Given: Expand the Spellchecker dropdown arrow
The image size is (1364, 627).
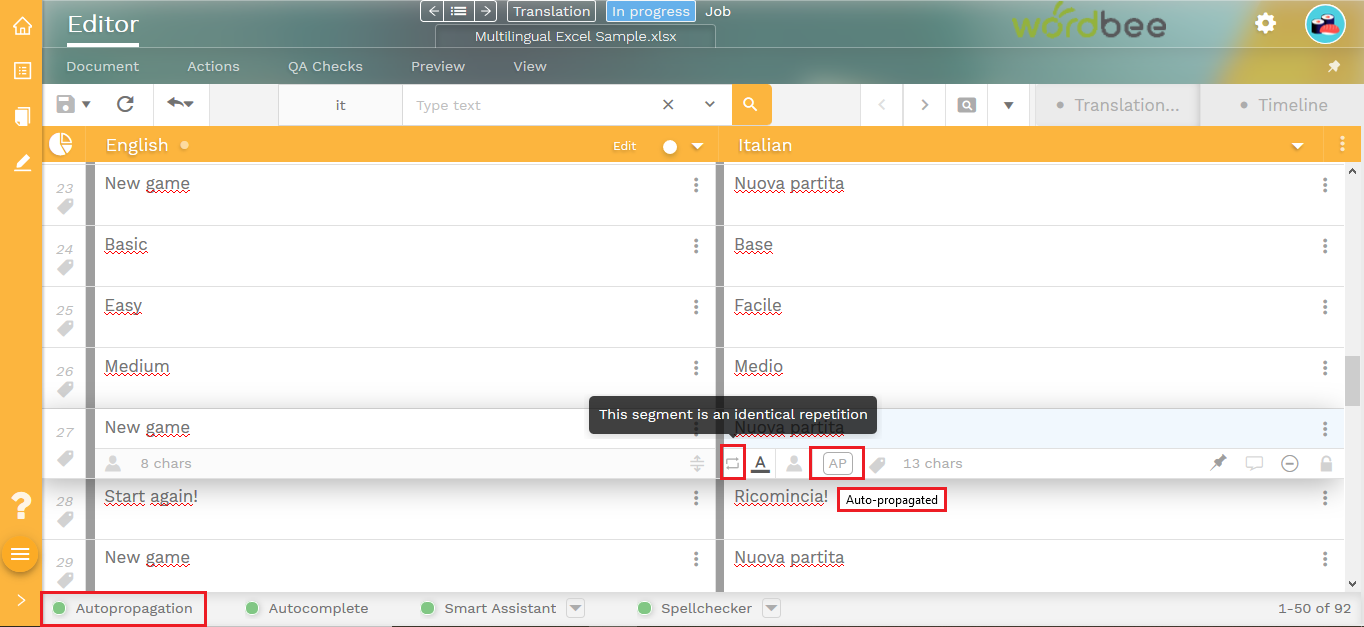Looking at the screenshot, I should [x=771, y=608].
